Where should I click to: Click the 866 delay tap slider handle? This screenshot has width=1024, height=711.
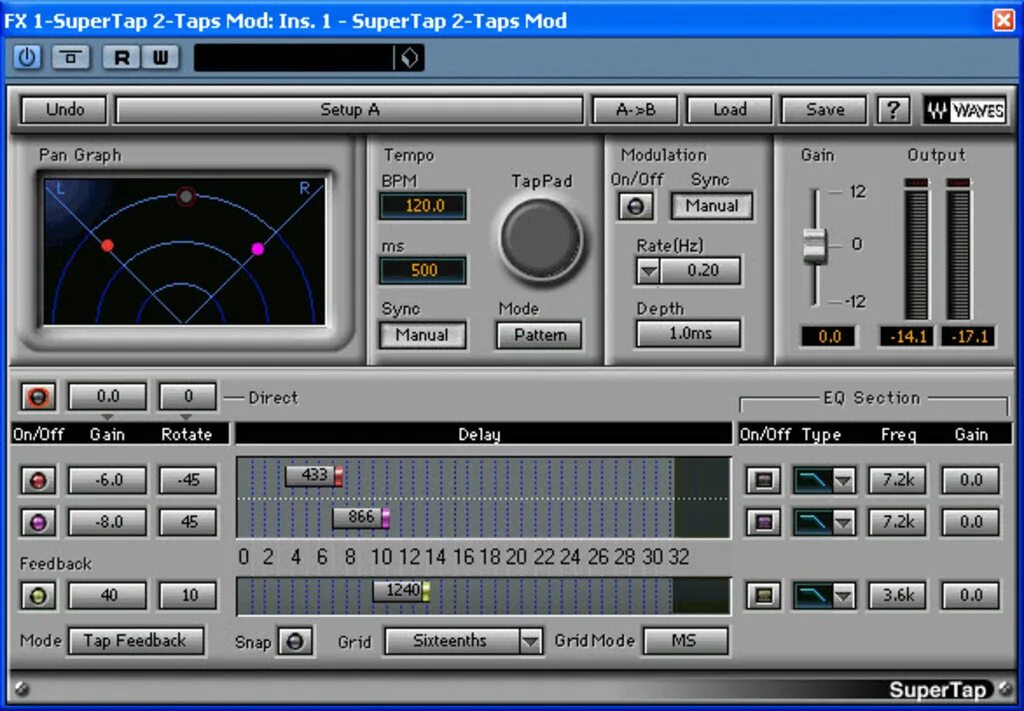point(361,518)
